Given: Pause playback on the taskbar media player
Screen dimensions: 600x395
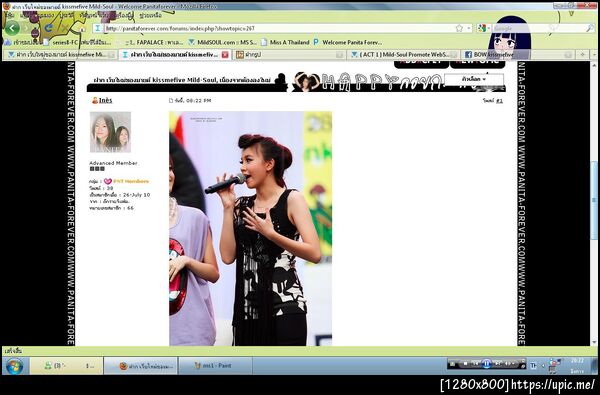Looking at the screenshot, I should pyautogui.click(x=486, y=364).
